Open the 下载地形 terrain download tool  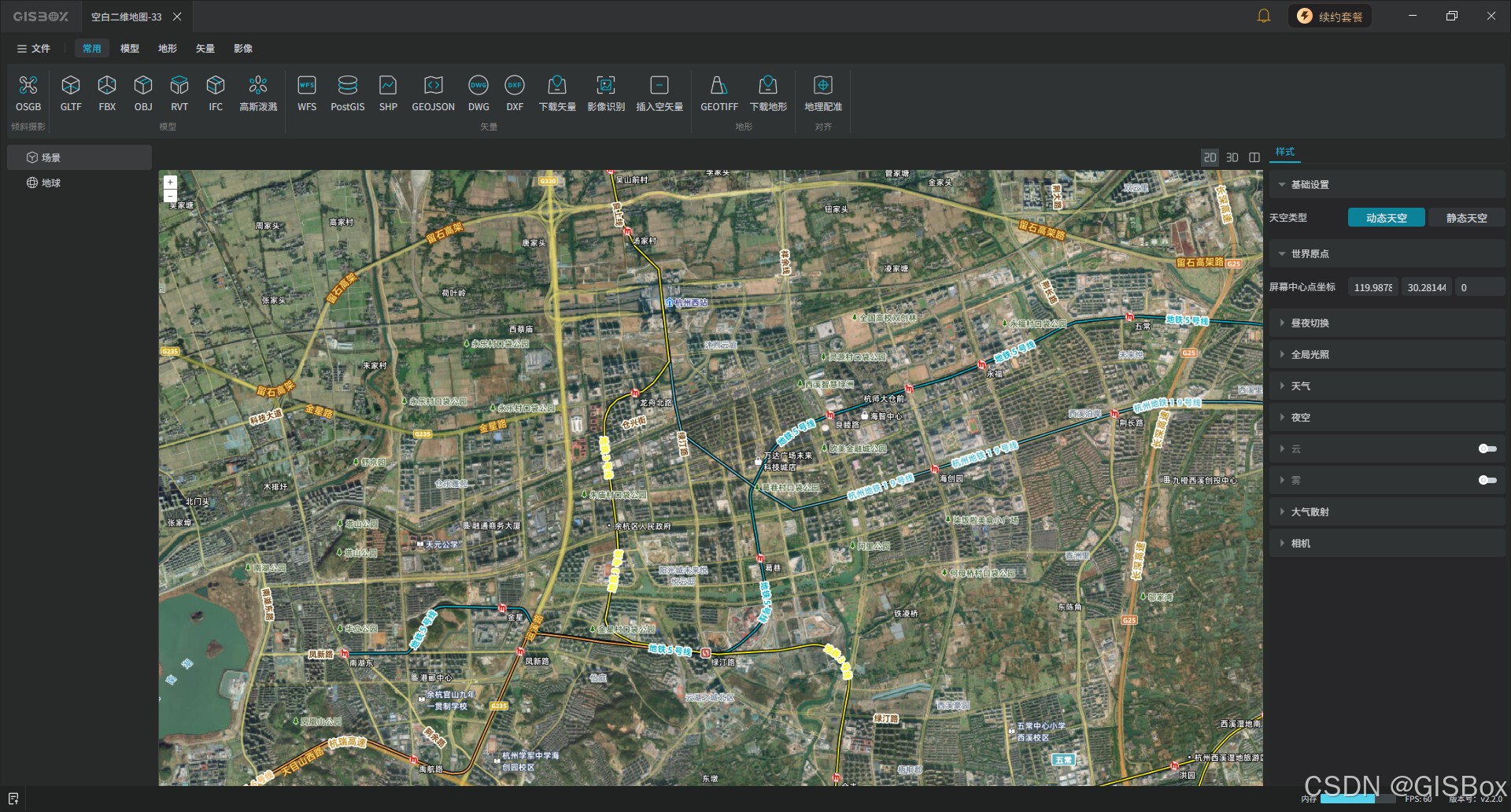pos(768,93)
